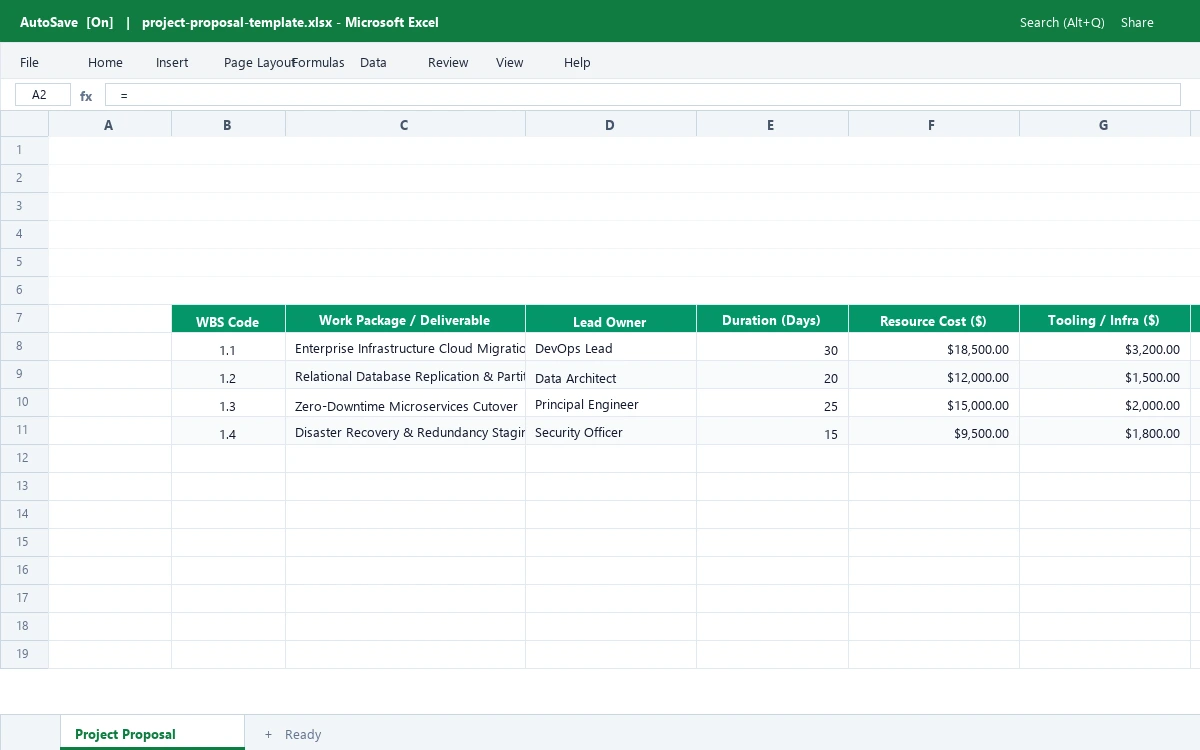The width and height of the screenshot is (1200, 750).
Task: Open the Home ribbon tab
Action: 105,62
